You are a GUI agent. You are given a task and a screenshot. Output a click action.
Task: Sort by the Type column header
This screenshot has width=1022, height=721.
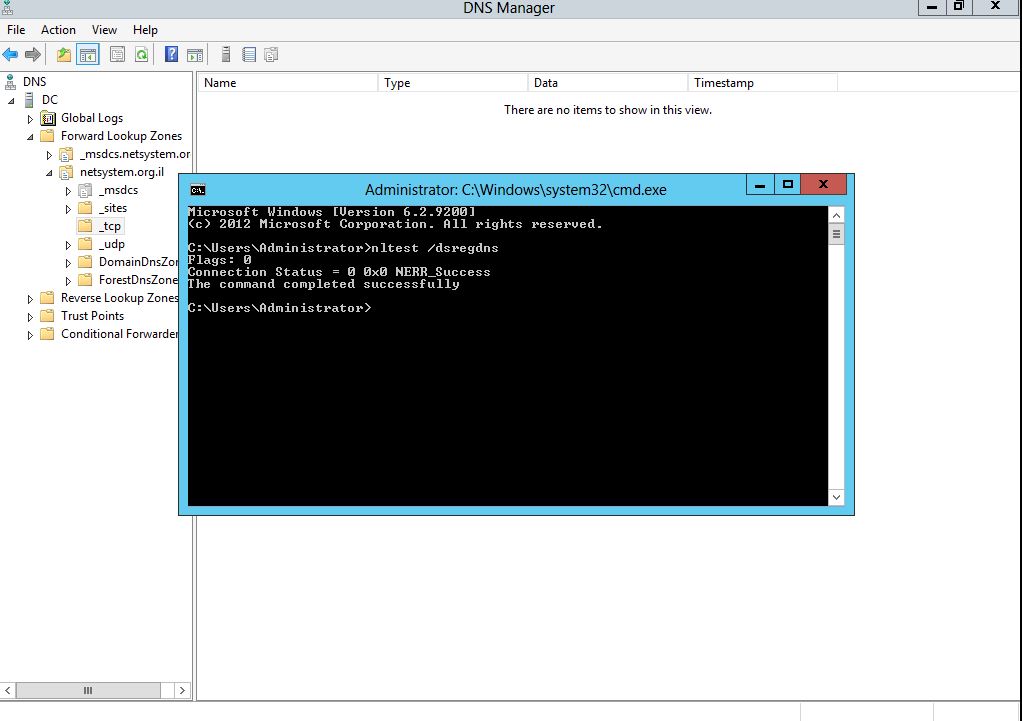[x=452, y=83]
